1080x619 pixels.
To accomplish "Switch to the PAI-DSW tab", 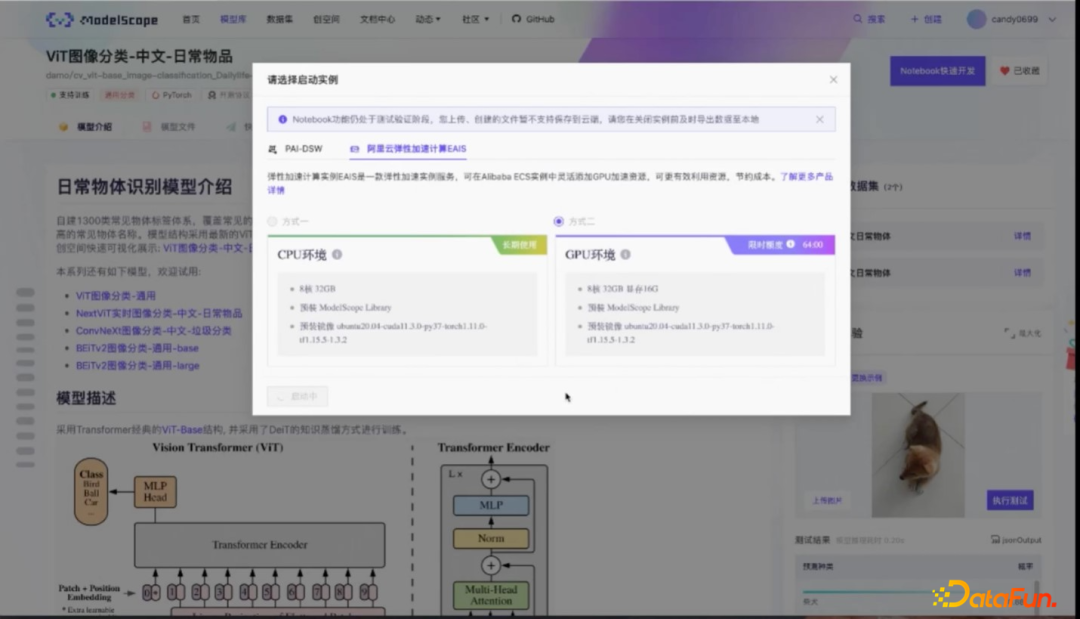I will pos(296,149).
